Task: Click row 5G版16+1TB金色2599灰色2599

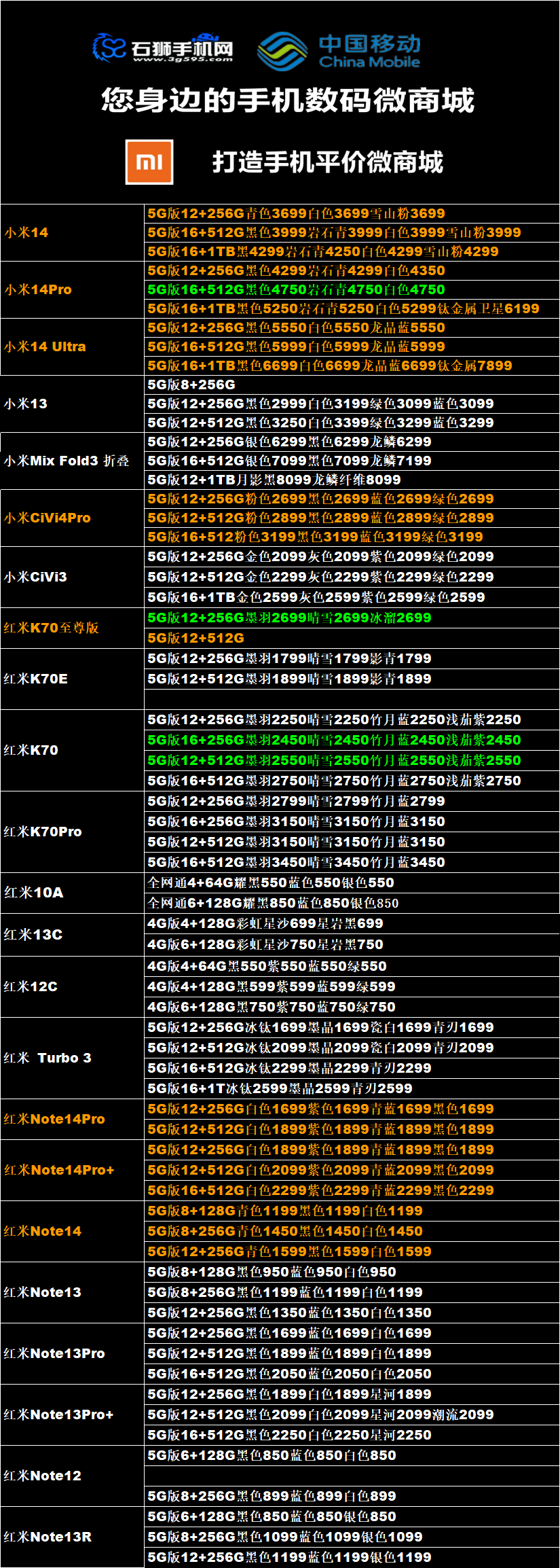Action: (x=352, y=597)
